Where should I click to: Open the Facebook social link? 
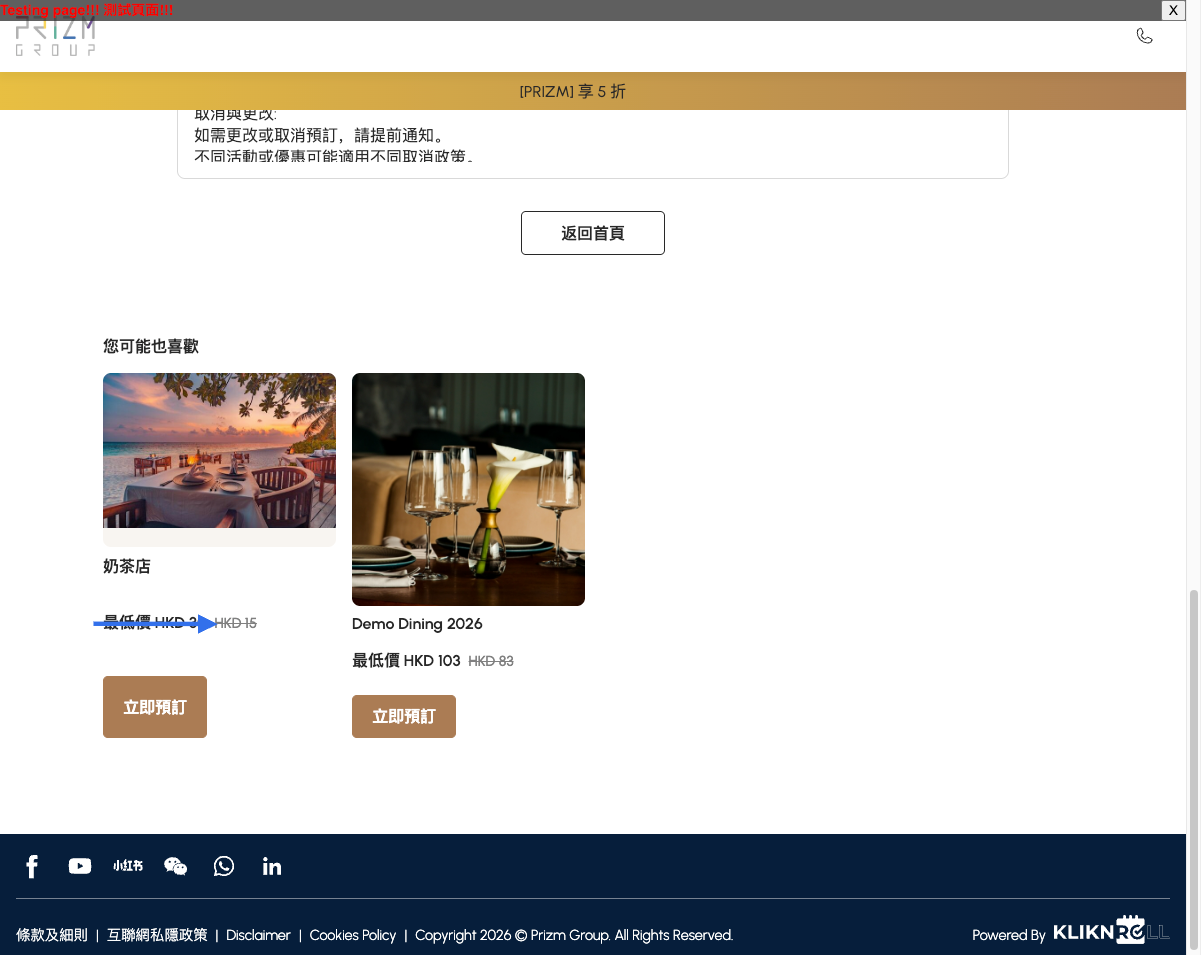click(32, 866)
